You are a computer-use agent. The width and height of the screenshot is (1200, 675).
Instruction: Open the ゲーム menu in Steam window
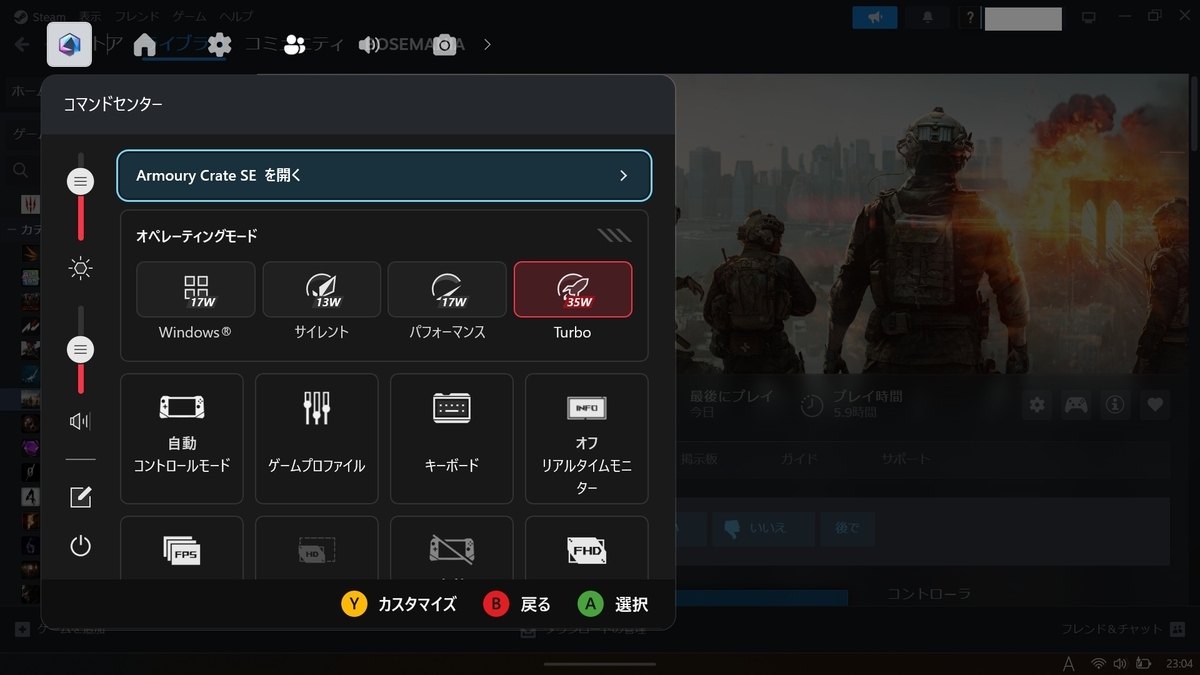(189, 17)
